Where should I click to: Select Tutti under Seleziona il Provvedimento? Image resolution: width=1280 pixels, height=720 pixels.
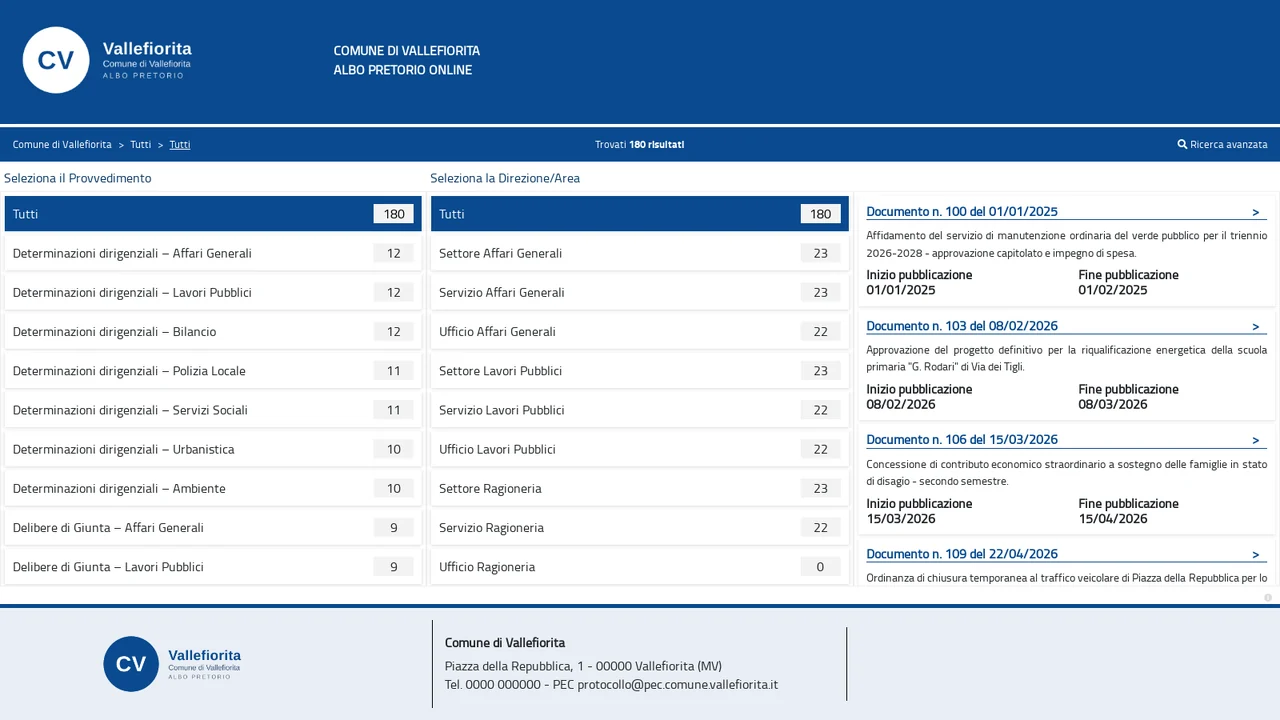pos(213,214)
